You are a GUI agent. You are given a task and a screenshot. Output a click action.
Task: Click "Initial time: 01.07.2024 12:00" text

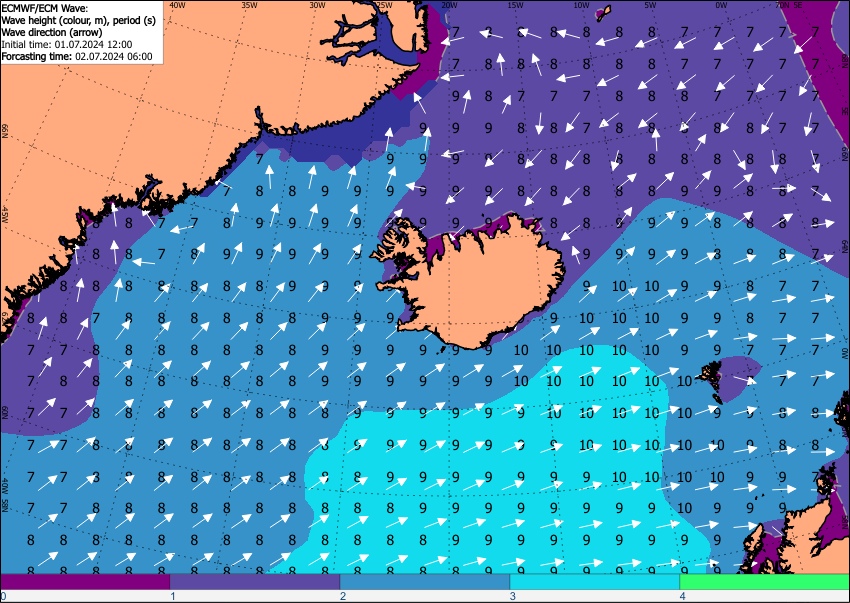click(x=67, y=44)
